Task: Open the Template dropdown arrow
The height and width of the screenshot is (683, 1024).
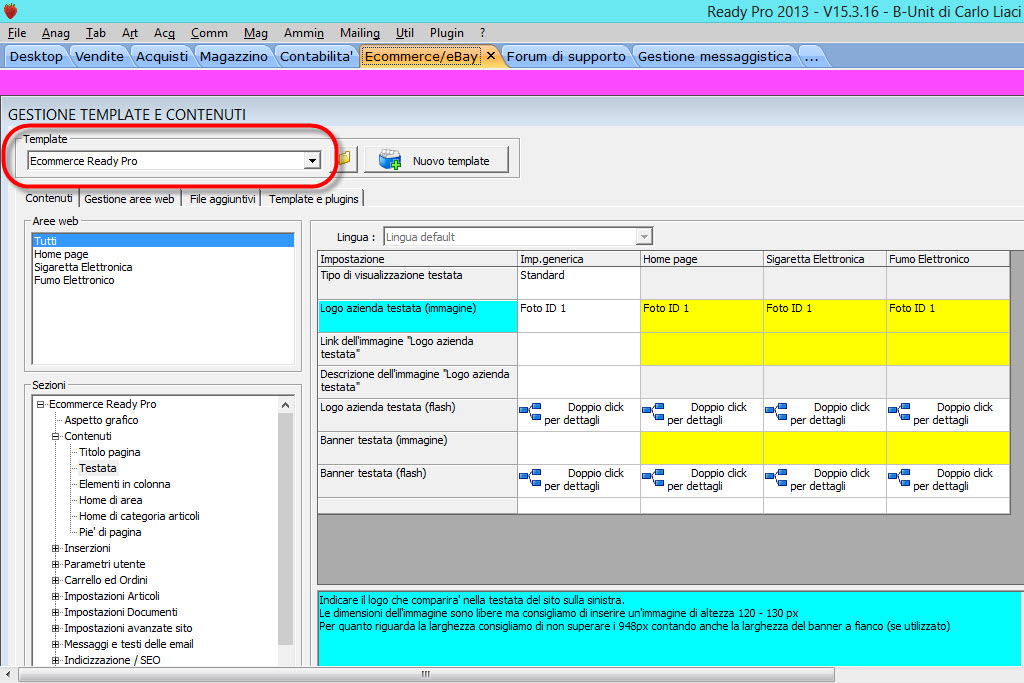Action: coord(313,161)
